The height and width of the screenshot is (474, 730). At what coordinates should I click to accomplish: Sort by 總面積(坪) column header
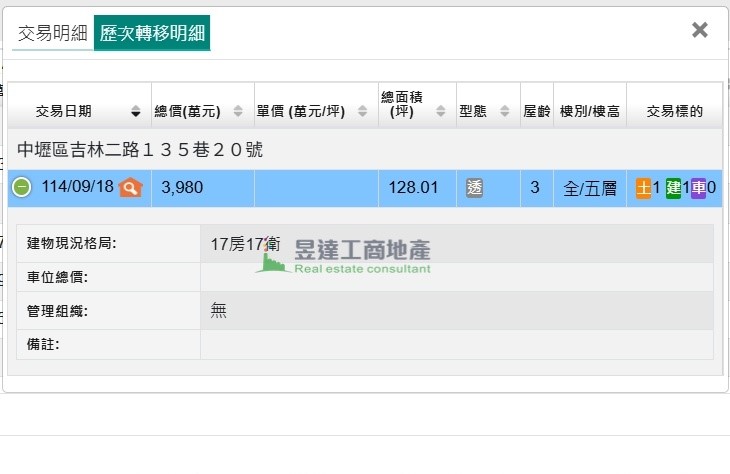point(412,104)
